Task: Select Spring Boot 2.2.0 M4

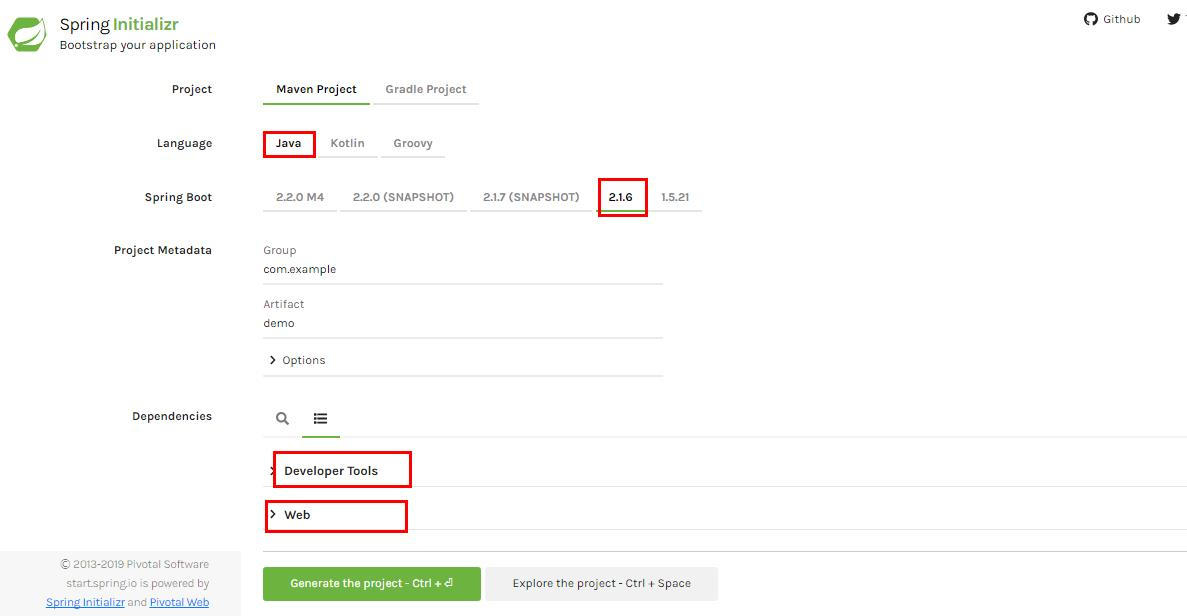Action: click(x=300, y=197)
